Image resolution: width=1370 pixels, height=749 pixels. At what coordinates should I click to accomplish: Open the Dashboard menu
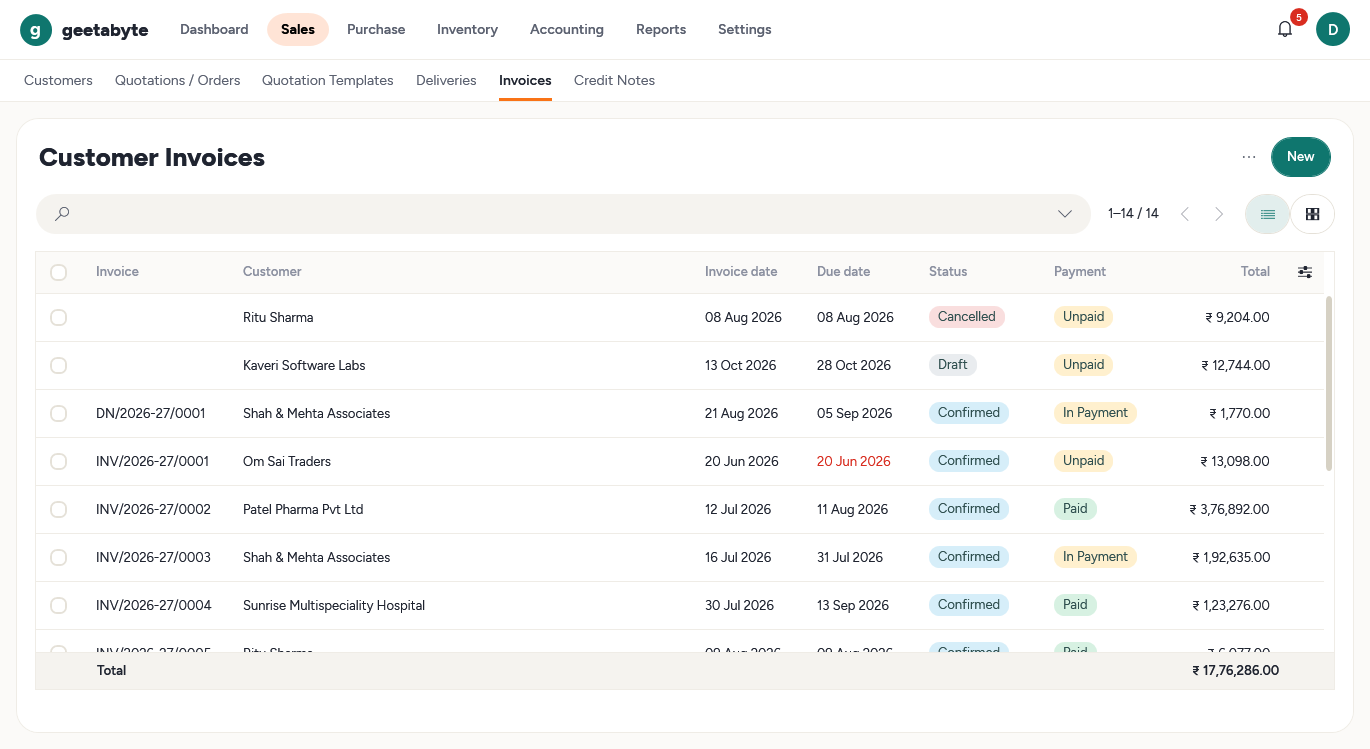point(214,30)
